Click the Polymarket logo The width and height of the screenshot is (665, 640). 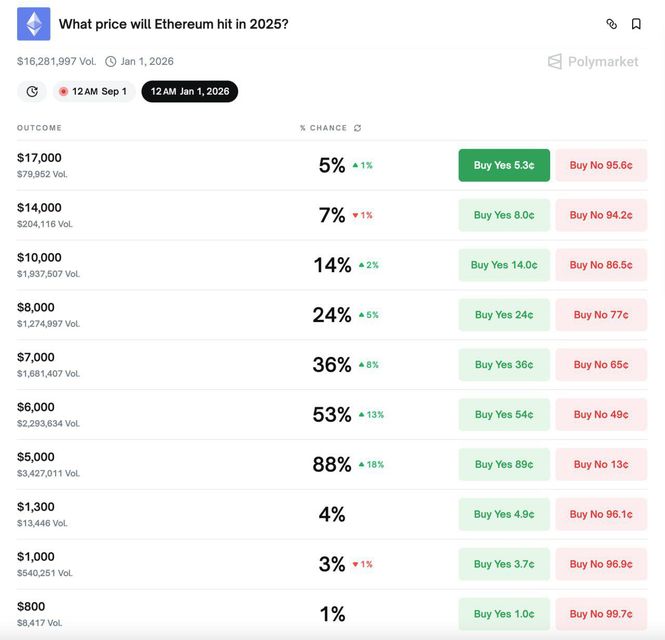(x=593, y=61)
